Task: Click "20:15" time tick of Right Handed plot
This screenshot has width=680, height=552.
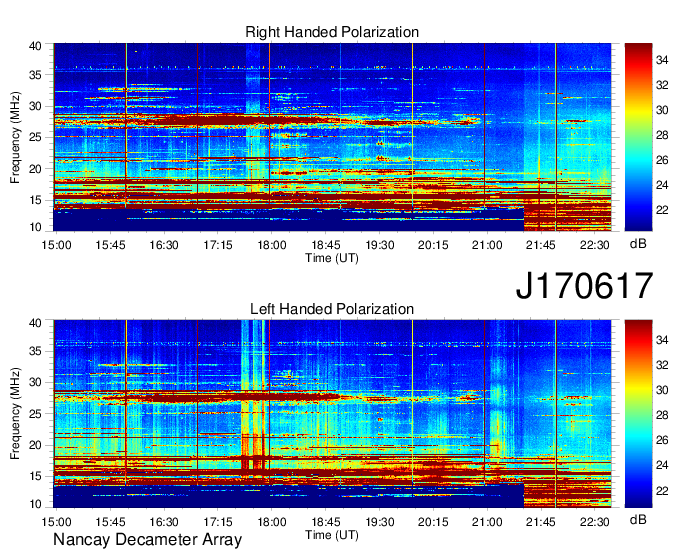Action: point(433,245)
